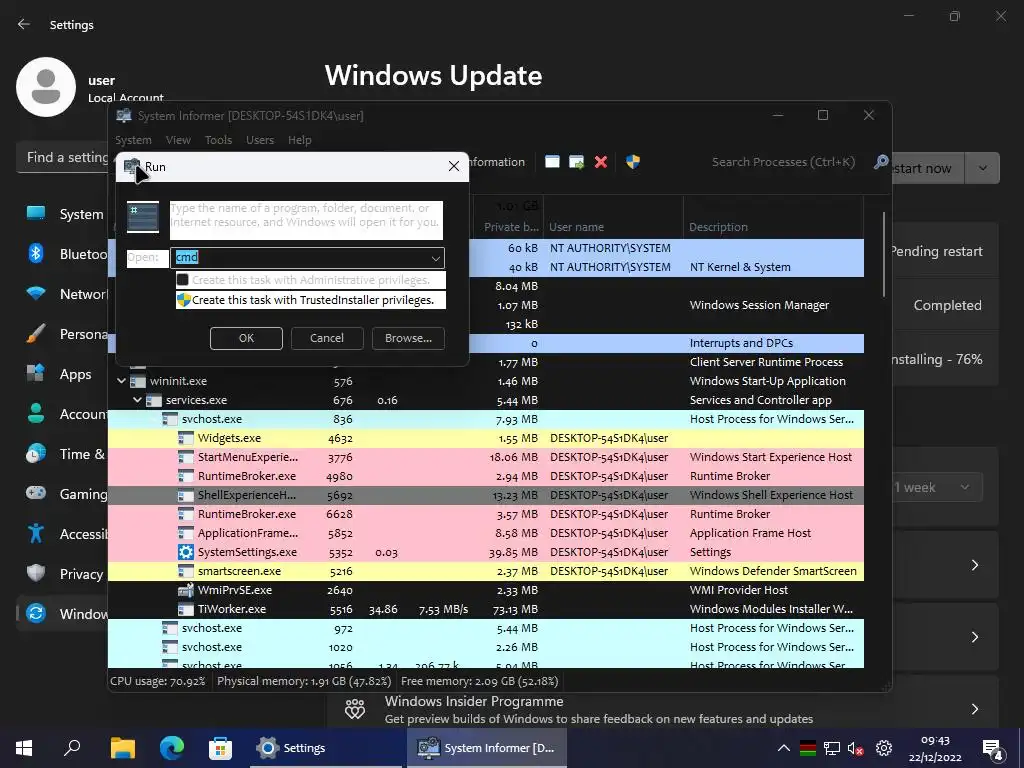Open notification centre icon

click(993, 748)
